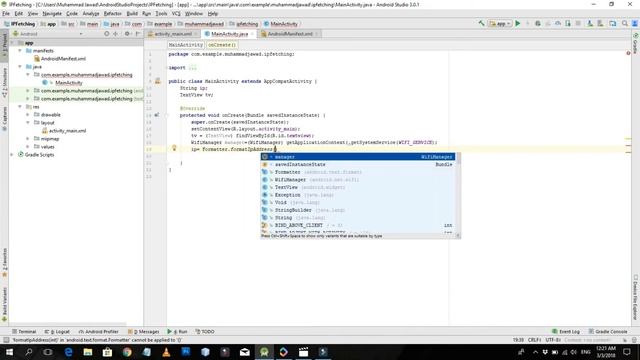640x360 pixels.
Task: Open the Structure side tool tab
Action: pos(4,82)
